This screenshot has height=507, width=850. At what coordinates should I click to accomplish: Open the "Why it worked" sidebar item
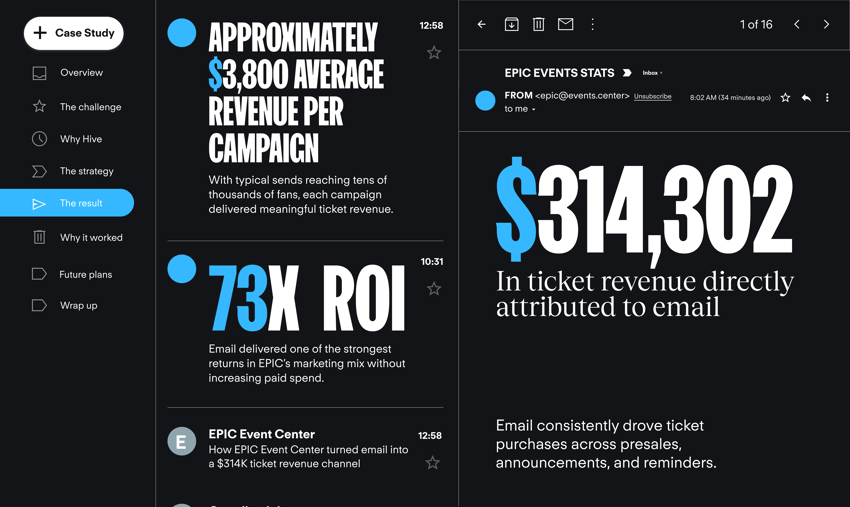click(91, 238)
